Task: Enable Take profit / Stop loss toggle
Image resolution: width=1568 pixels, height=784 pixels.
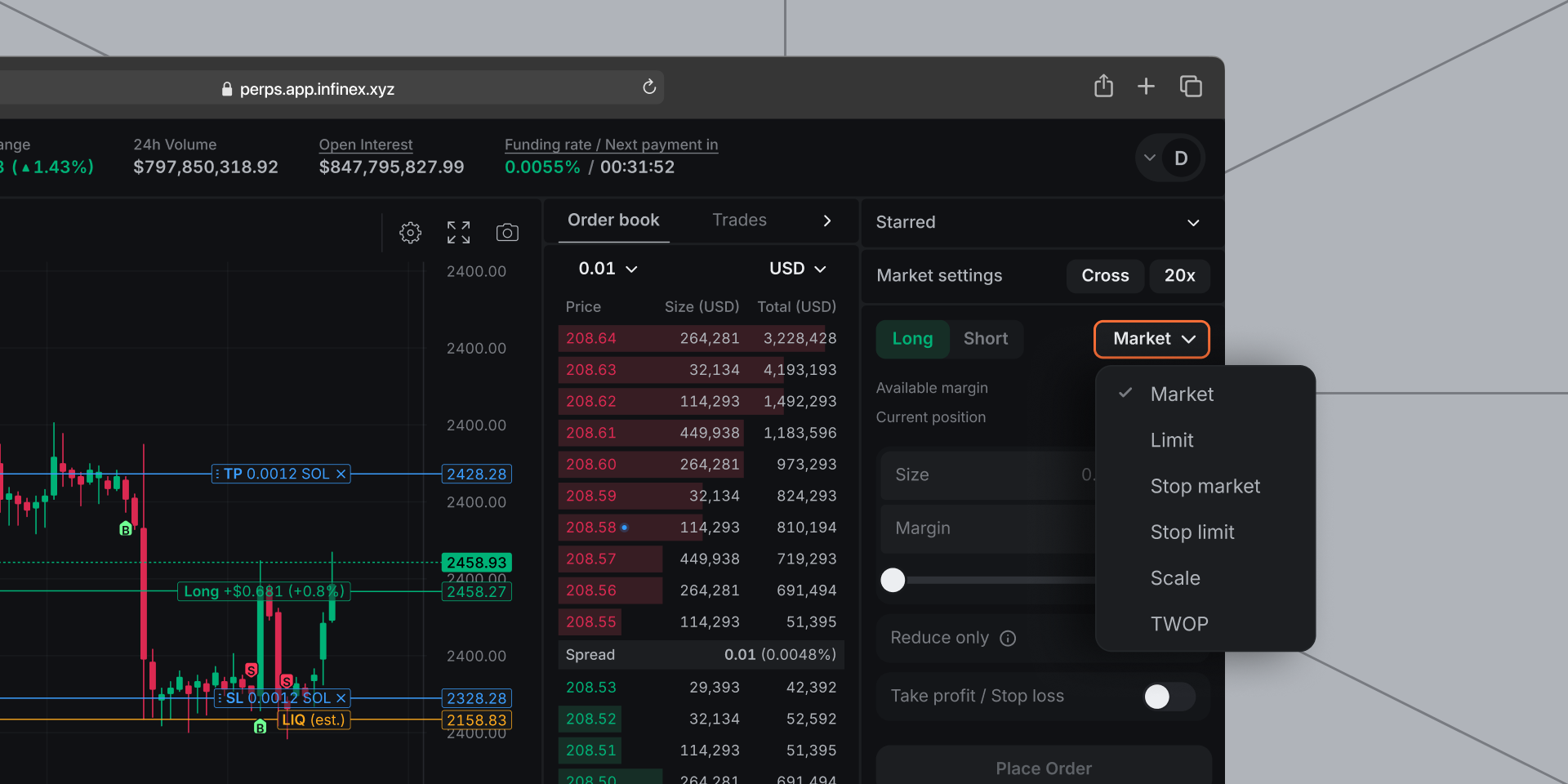Action: click(x=1168, y=697)
